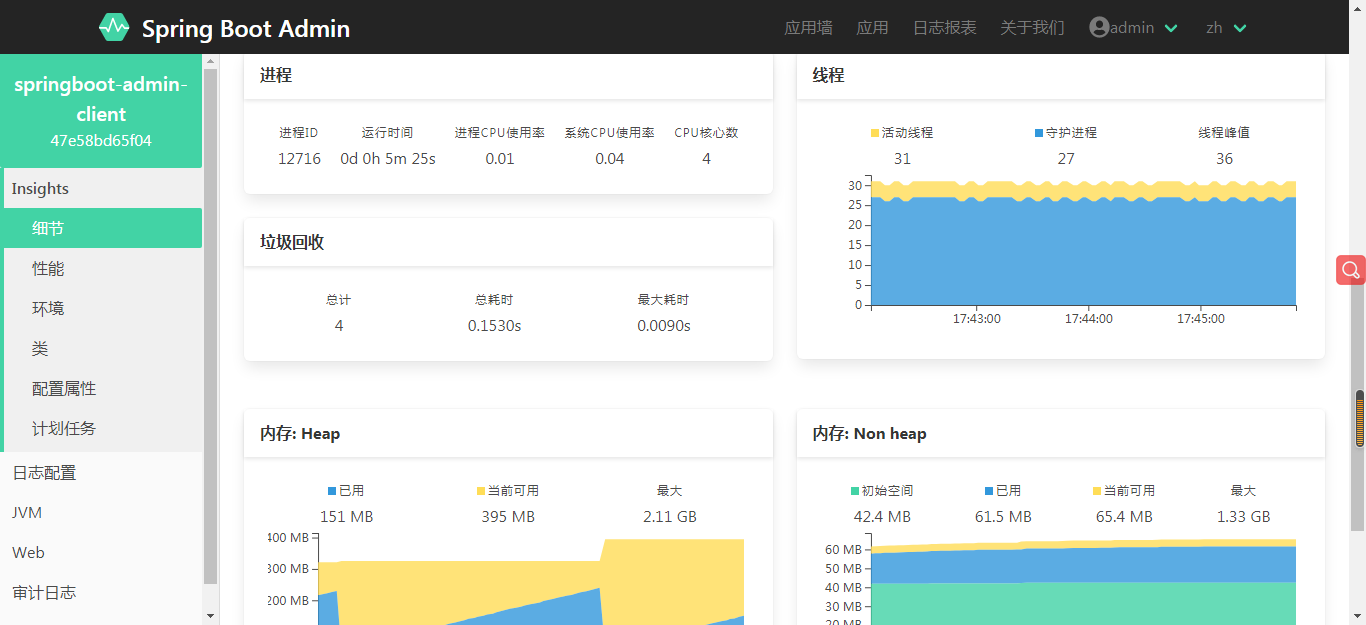1366x625 pixels.
Task: Collapse the Insights sidebar section
Action: [x=101, y=188]
